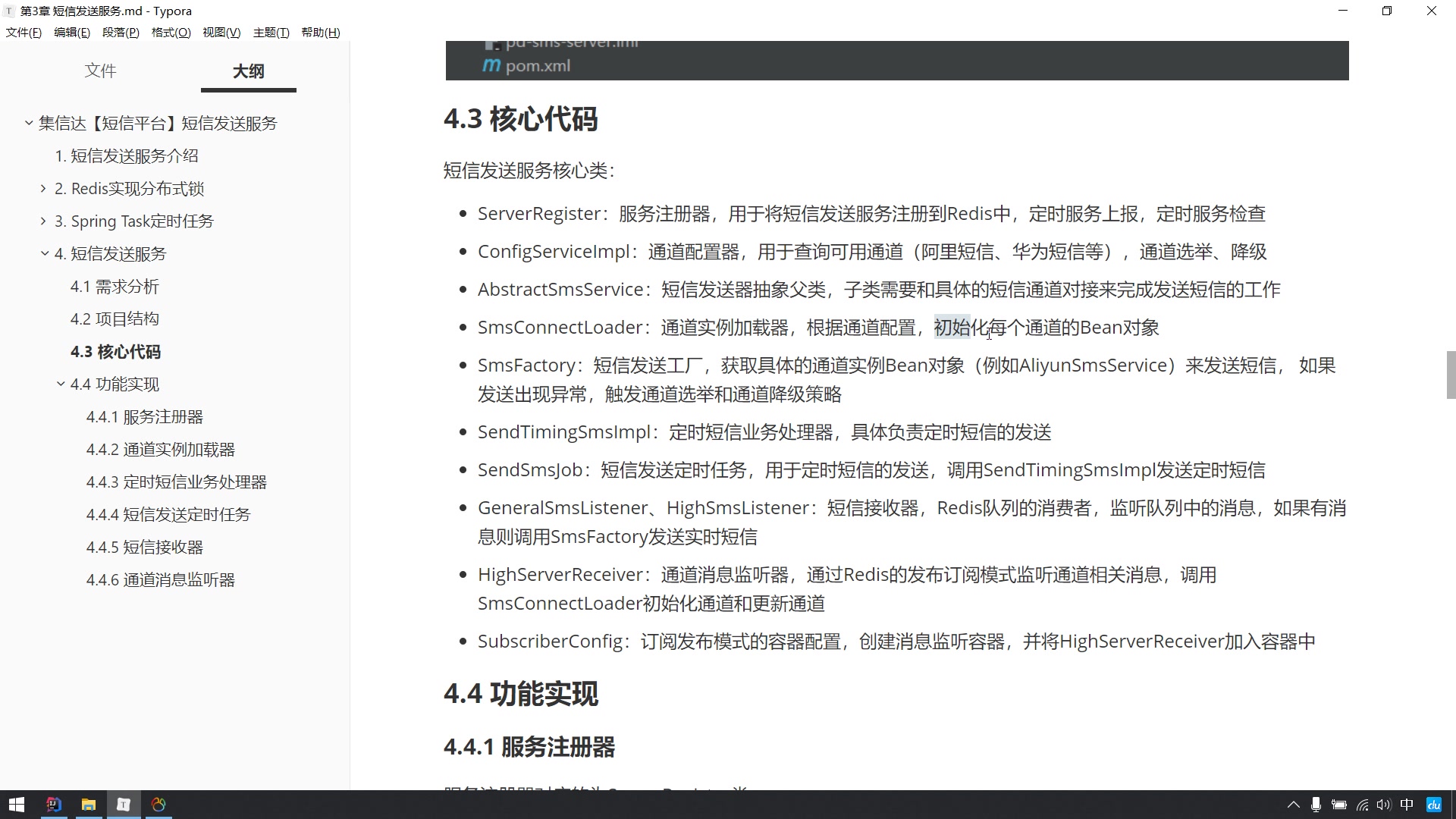This screenshot has height=819, width=1456.
Task: Jump to outline item 4.1 需求分析
Action: [115, 286]
